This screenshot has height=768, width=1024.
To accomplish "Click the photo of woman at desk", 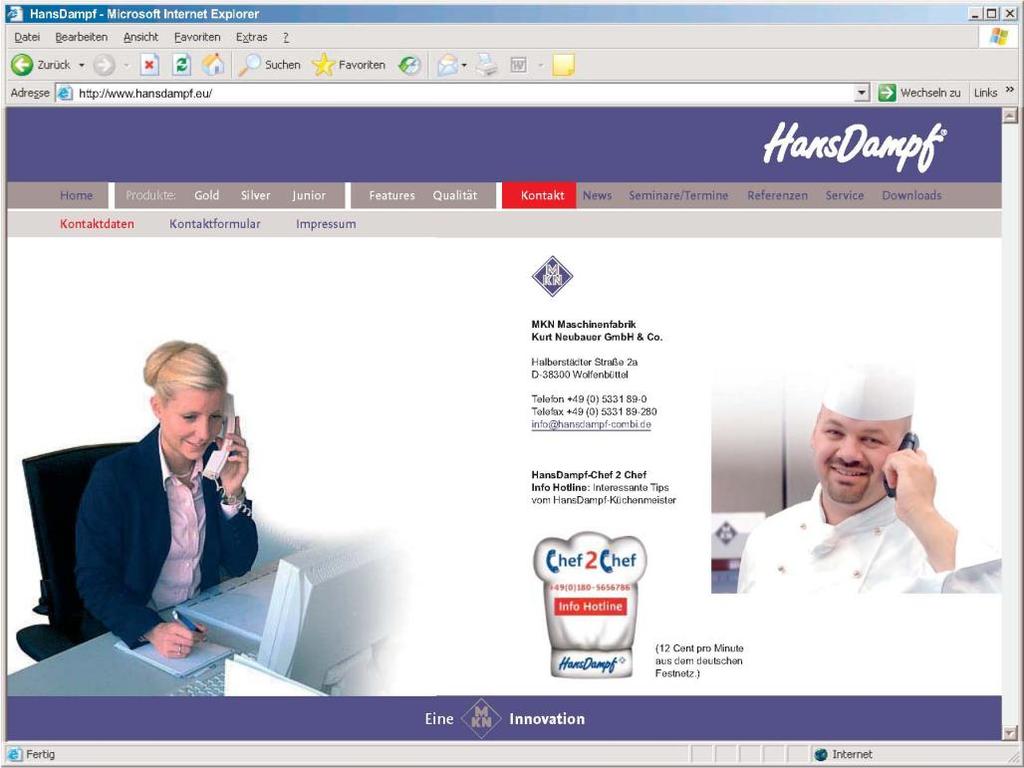I will click(209, 517).
